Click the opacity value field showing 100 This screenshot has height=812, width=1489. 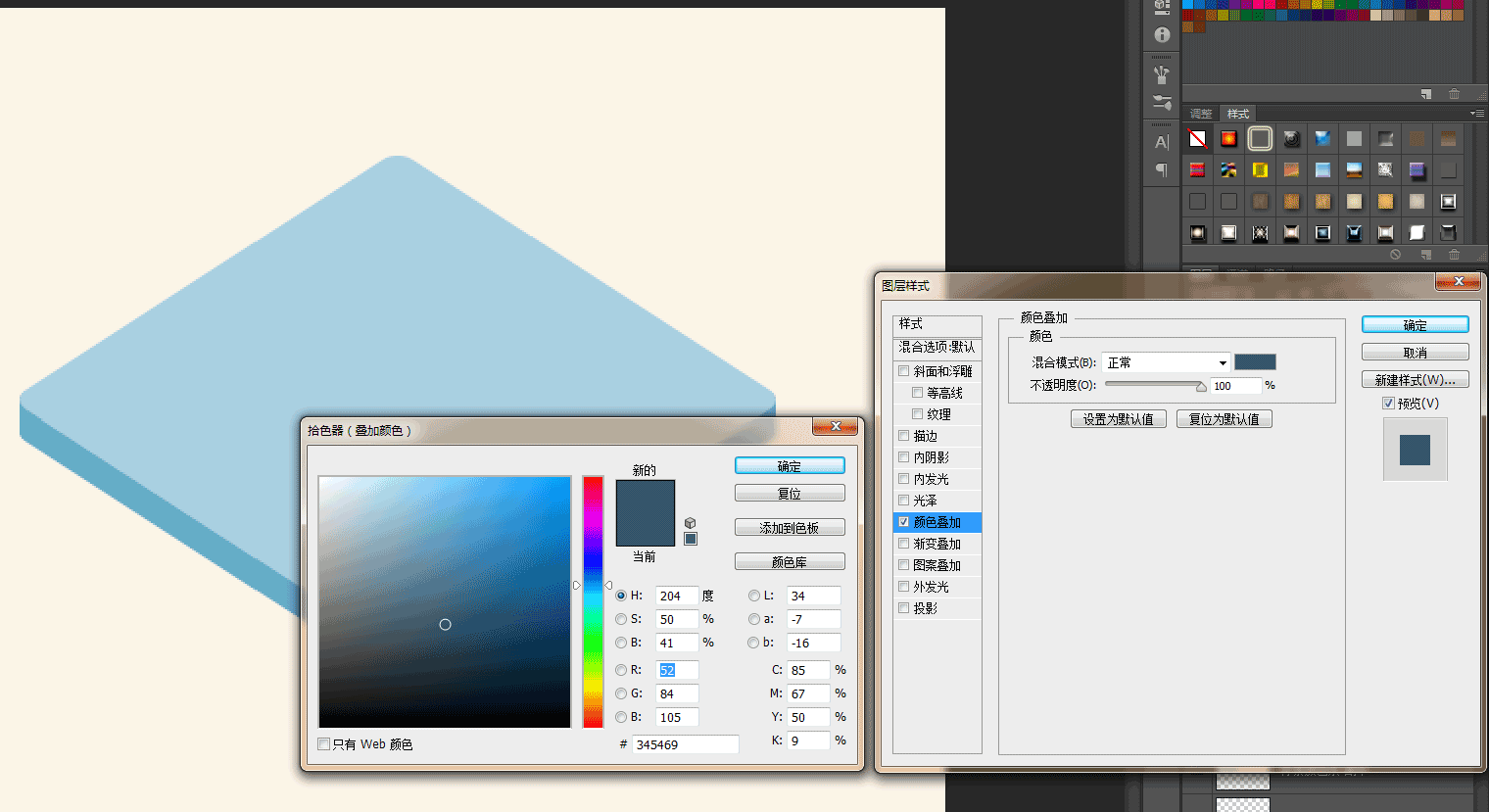tap(1236, 386)
